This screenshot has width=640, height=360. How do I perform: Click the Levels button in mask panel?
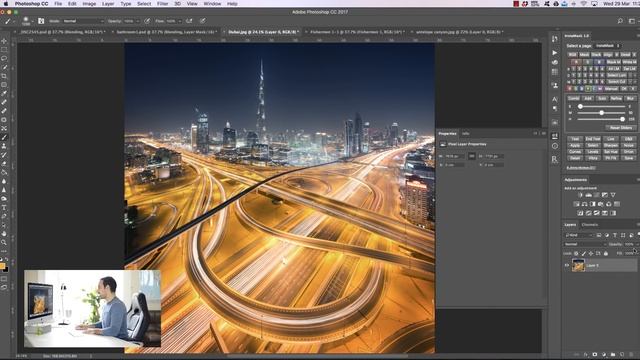(x=593, y=151)
